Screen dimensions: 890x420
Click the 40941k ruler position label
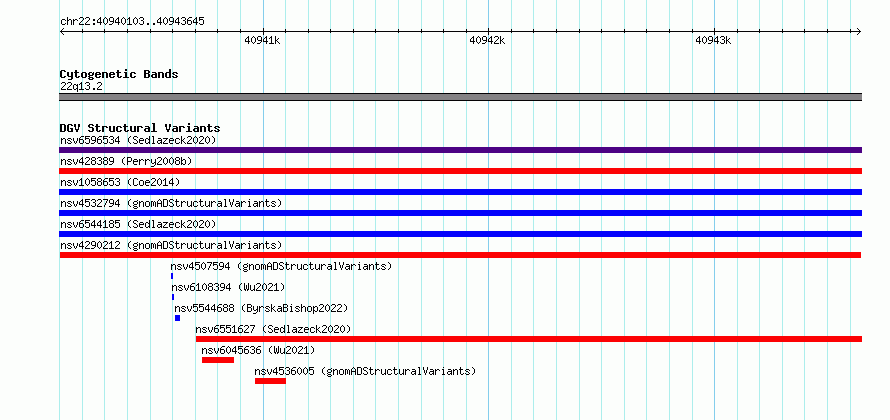(x=262, y=40)
